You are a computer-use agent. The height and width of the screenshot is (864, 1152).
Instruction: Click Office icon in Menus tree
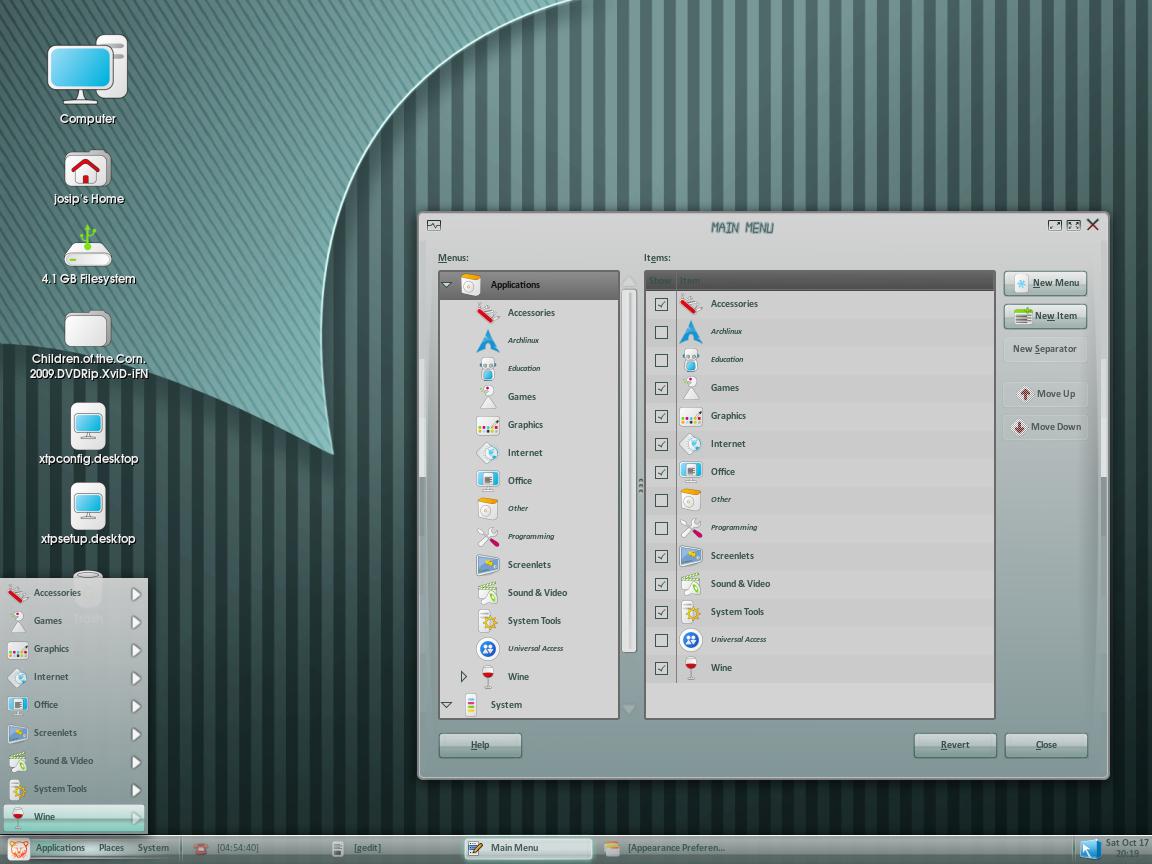point(488,480)
